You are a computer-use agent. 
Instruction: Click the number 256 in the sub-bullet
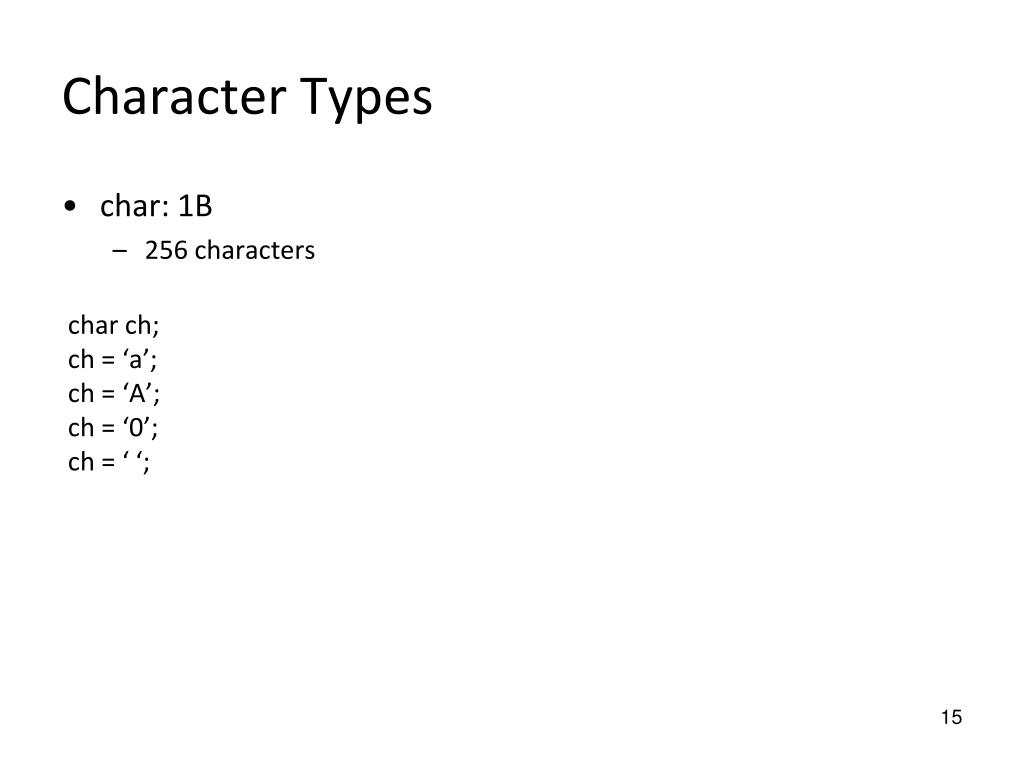click(166, 250)
